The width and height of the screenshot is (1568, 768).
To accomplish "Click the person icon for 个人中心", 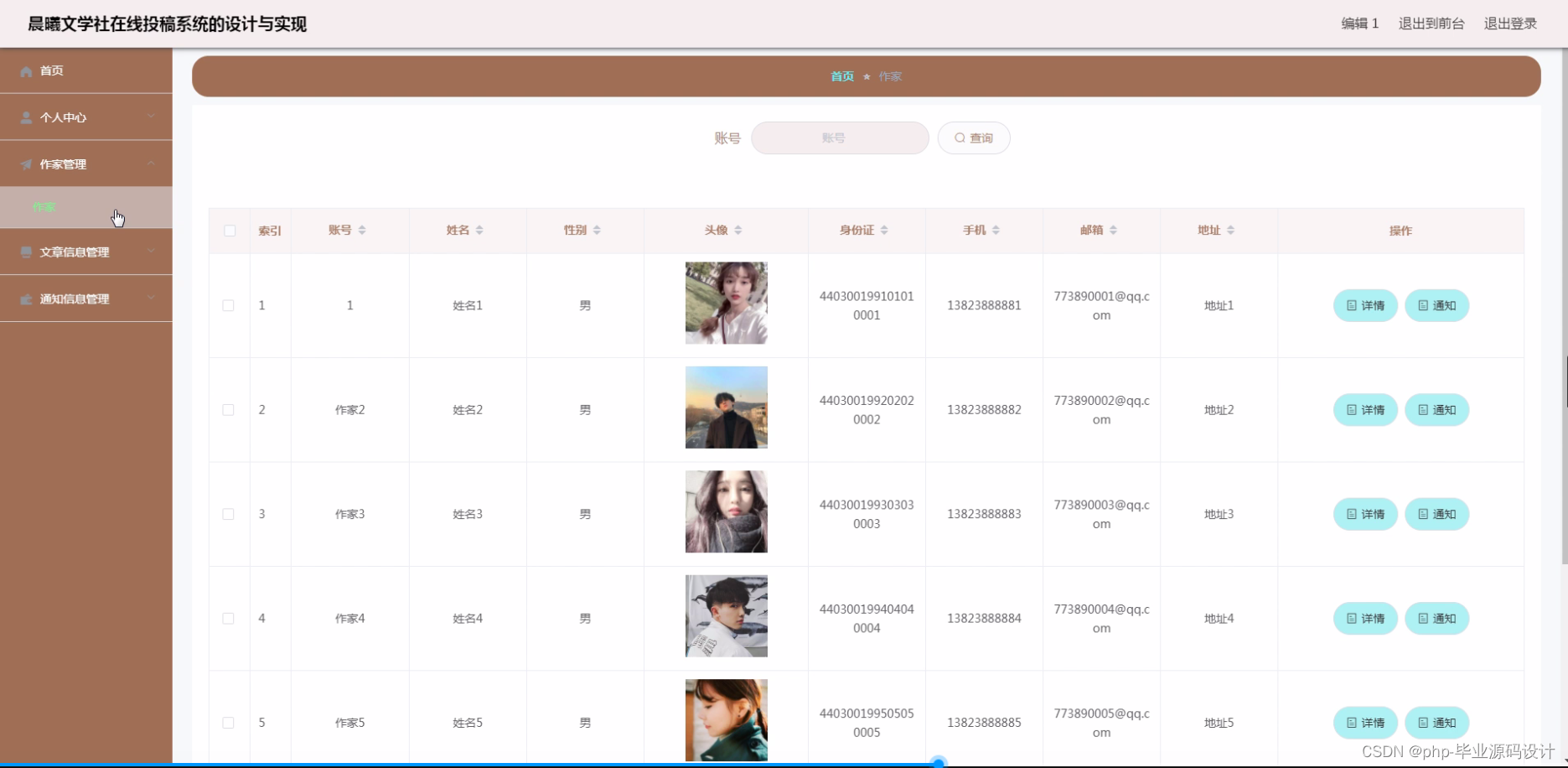I will [x=24, y=117].
